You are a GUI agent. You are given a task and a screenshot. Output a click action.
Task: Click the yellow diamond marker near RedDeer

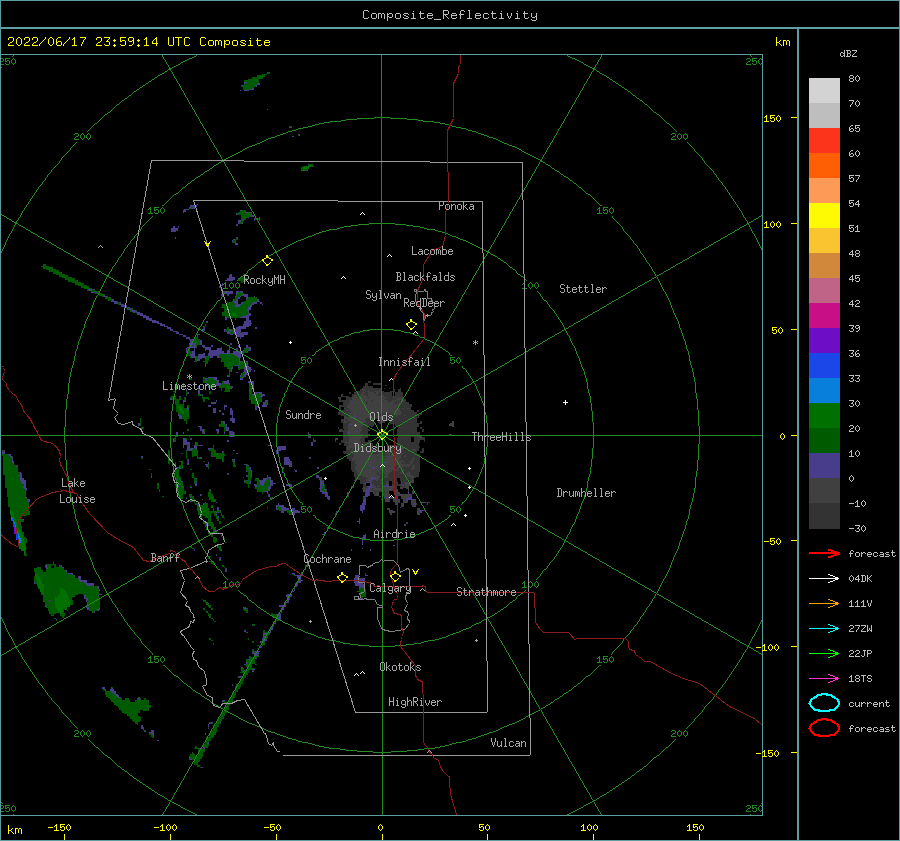tap(411, 324)
